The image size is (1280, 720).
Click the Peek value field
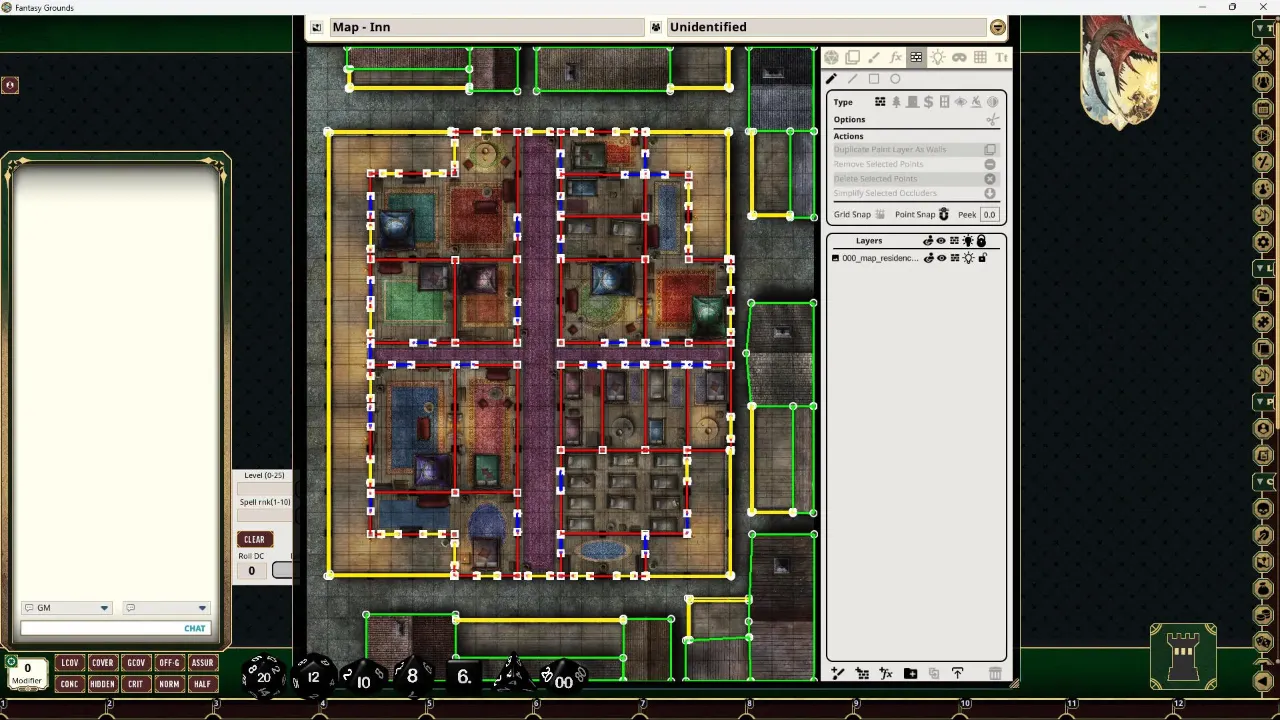(x=989, y=214)
